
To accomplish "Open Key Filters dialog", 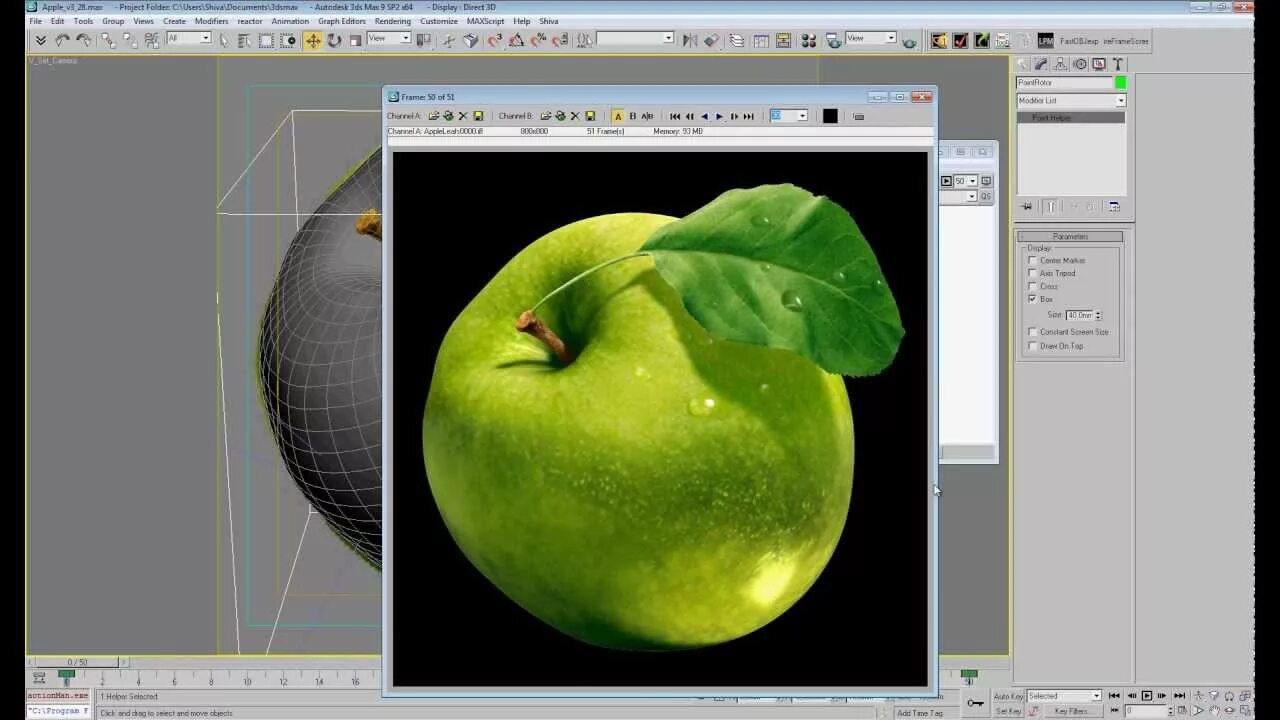I will click(1071, 711).
